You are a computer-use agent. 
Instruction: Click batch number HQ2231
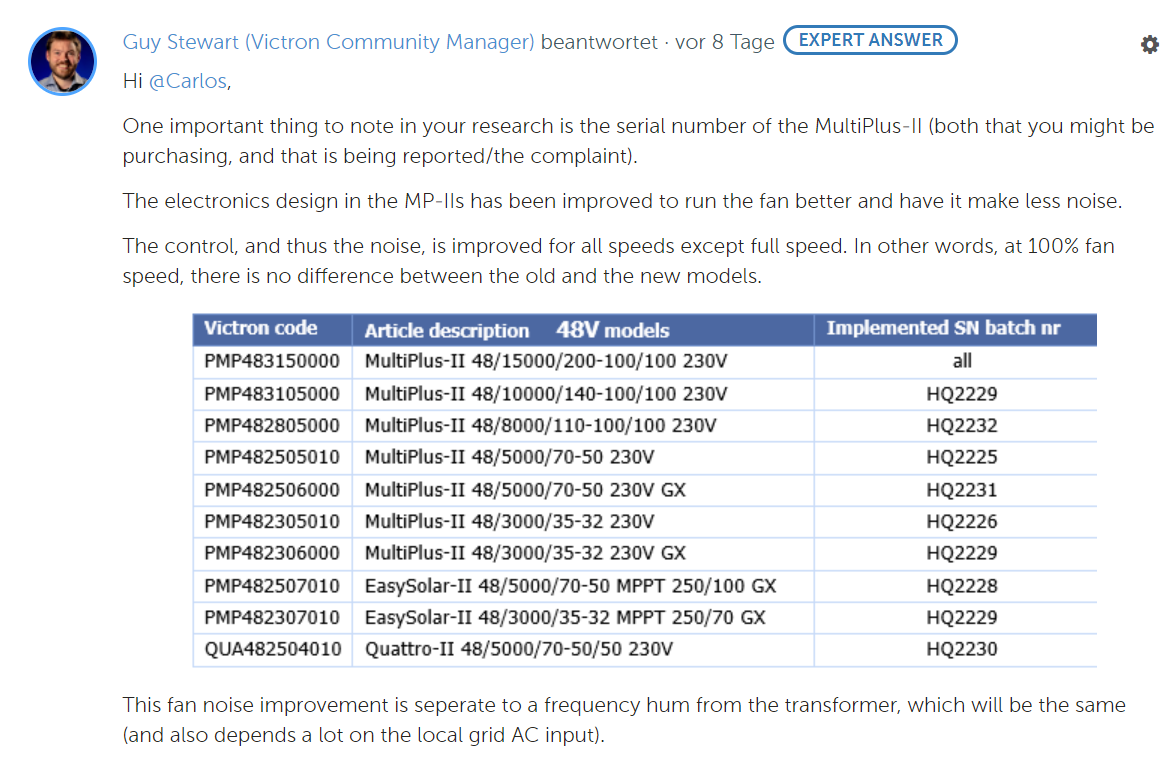click(962, 490)
